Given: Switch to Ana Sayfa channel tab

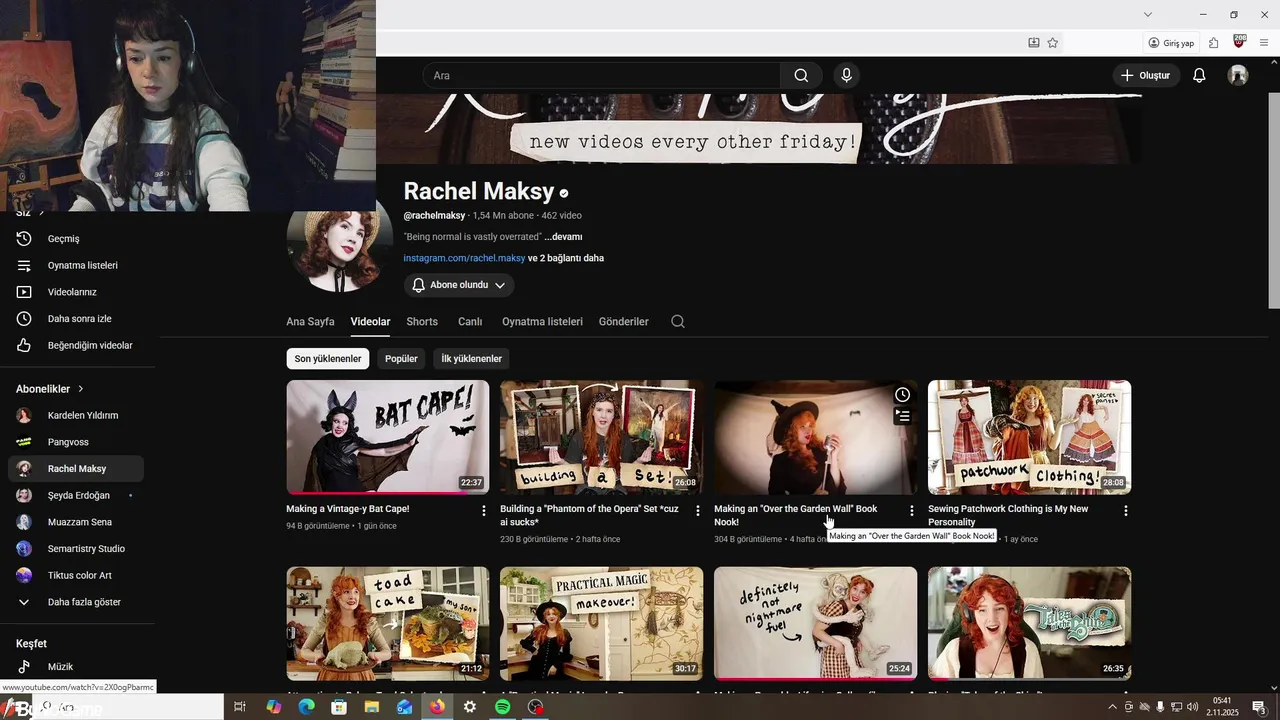Looking at the screenshot, I should (310, 321).
